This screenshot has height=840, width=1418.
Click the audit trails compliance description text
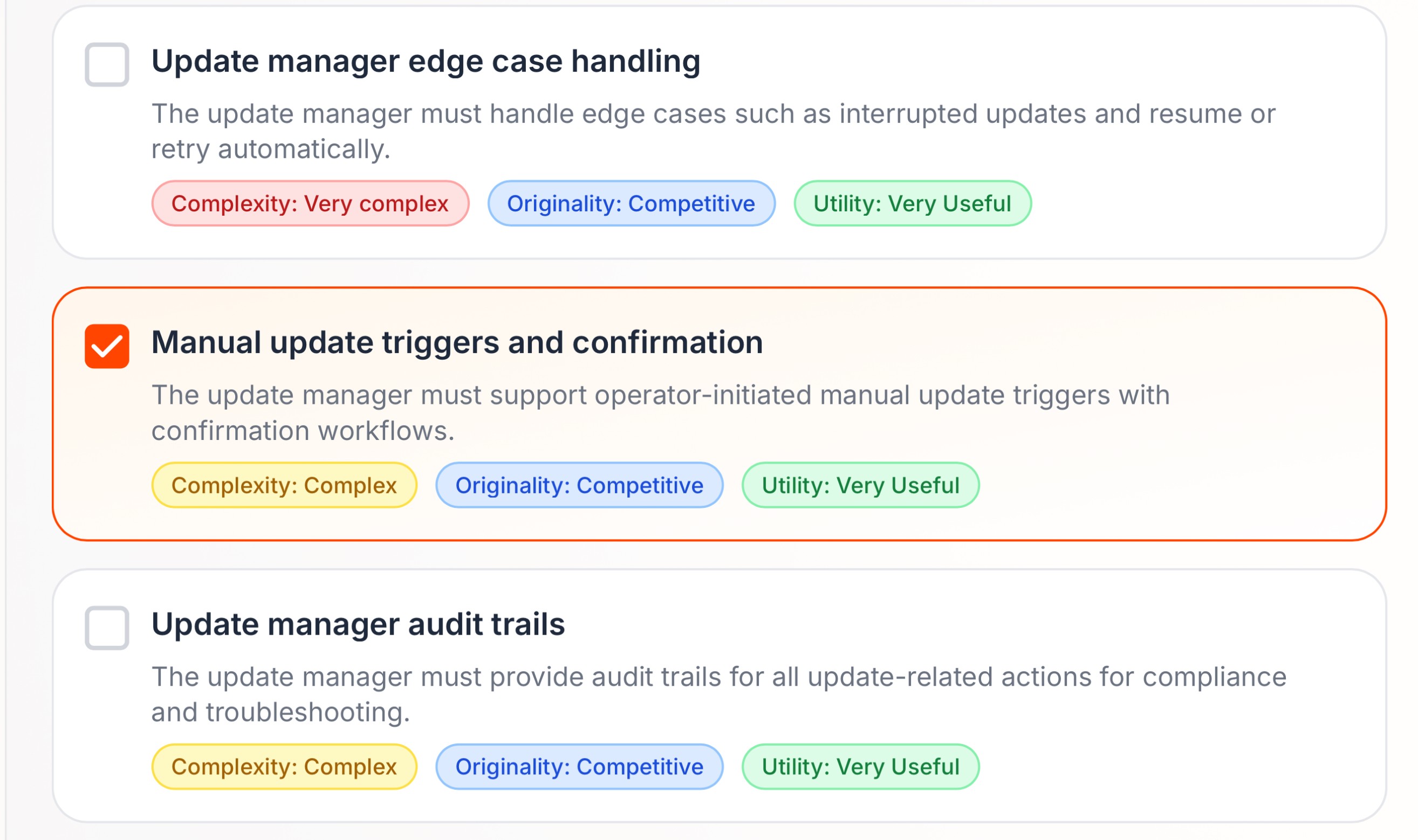coord(718,693)
